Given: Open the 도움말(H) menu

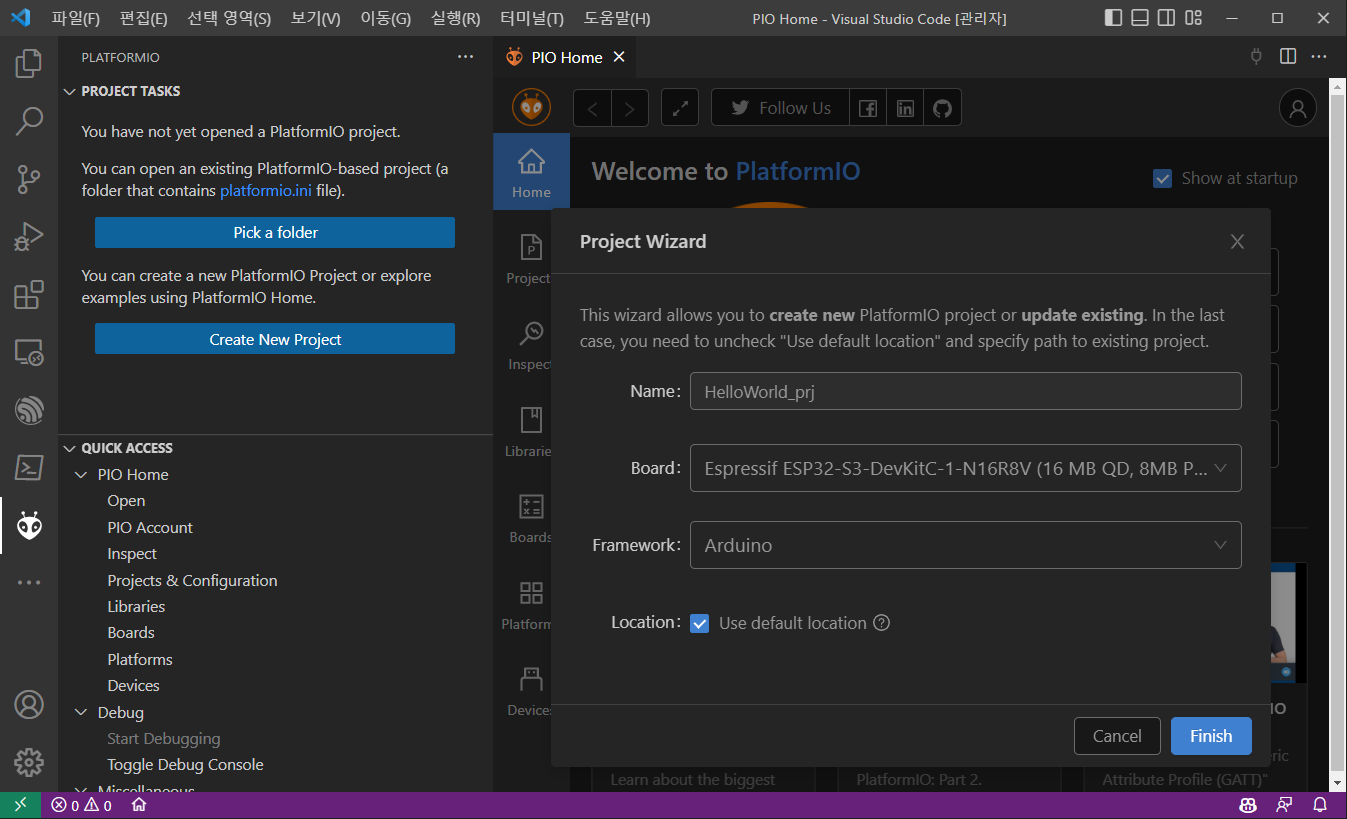Looking at the screenshot, I should 617,18.
